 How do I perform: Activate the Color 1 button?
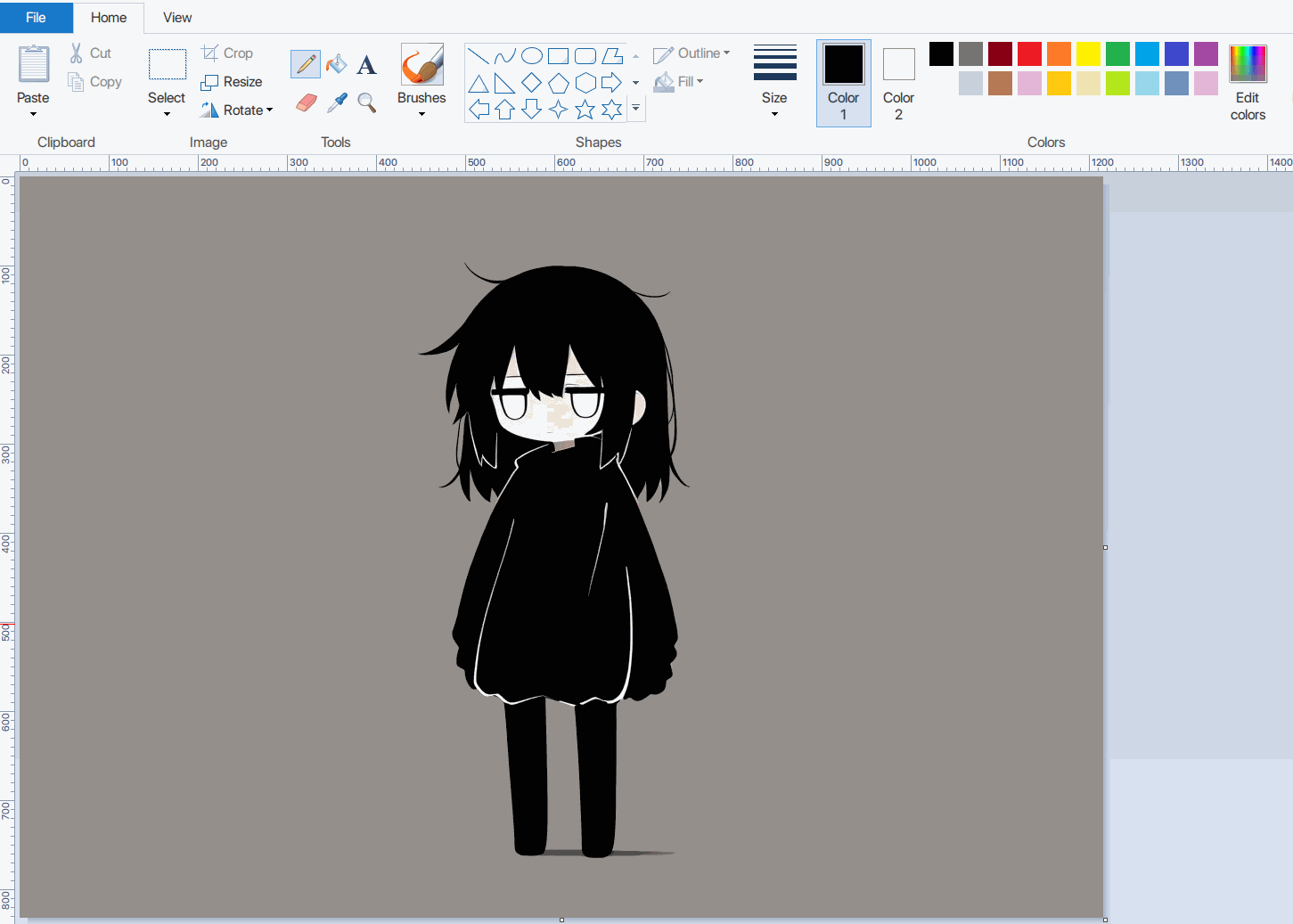[844, 83]
